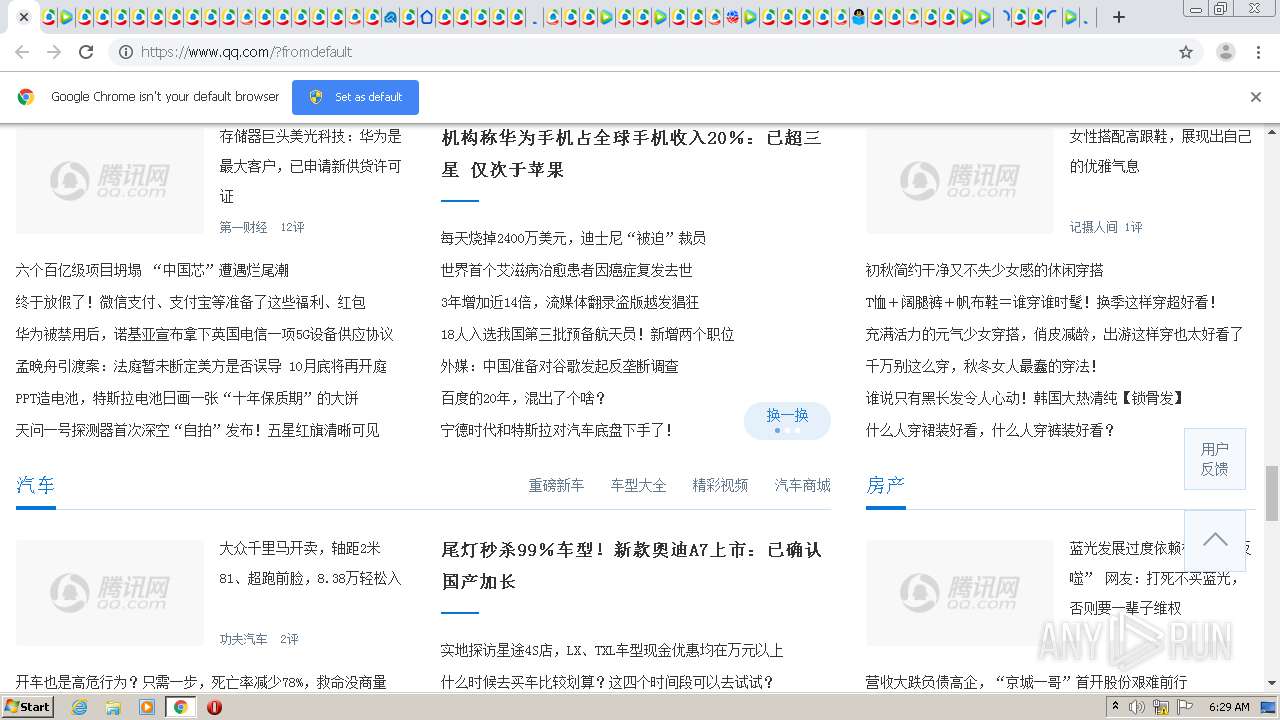Open the Chrome three-dot menu

(1259, 52)
